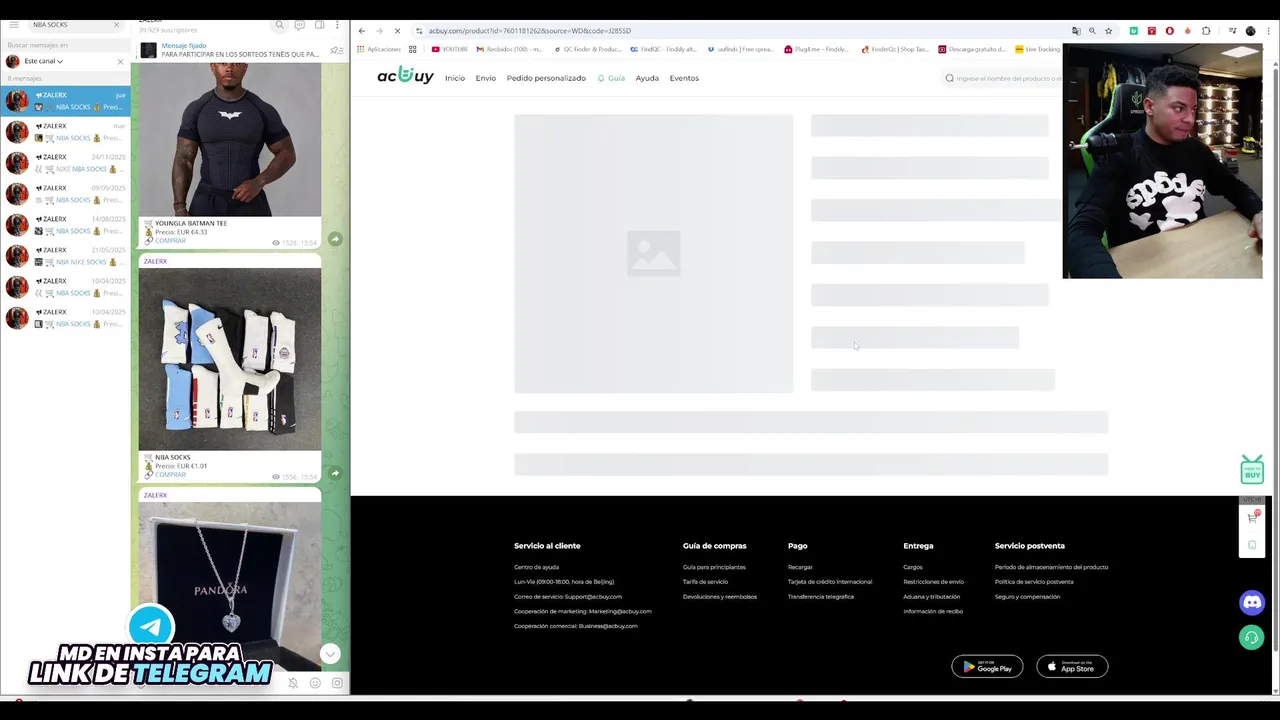This screenshot has width=1280, height=720.
Task: Open the shopping cart floating icon
Action: (x=1252, y=517)
